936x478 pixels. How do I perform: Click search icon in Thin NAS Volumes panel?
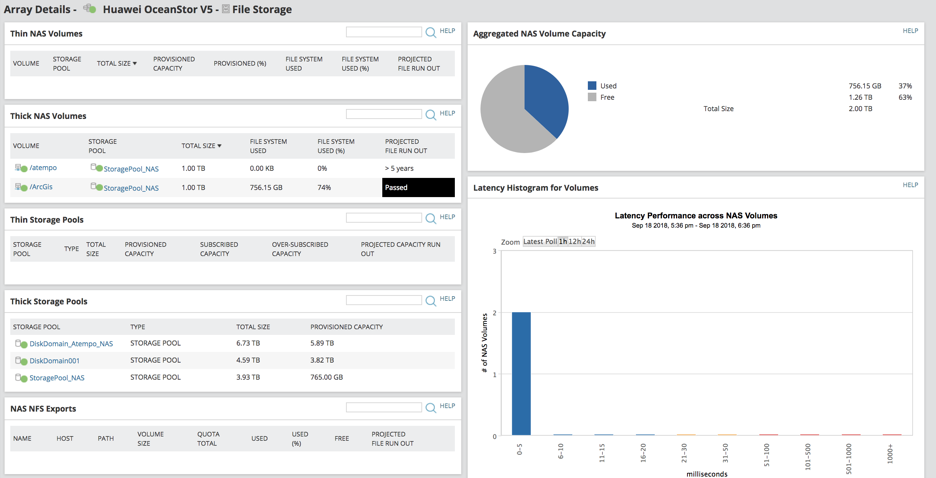click(430, 32)
